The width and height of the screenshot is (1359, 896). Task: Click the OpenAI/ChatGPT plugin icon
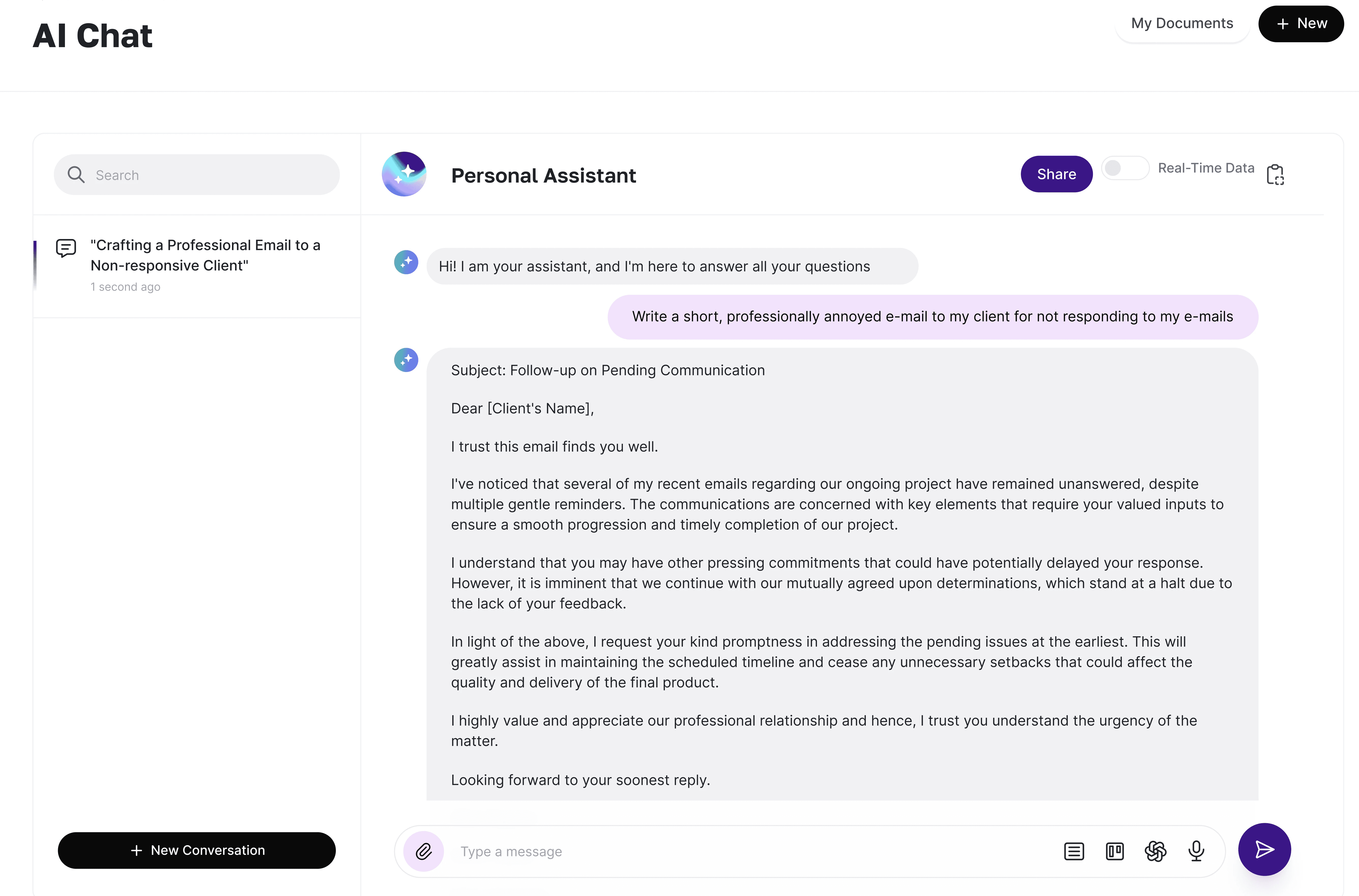pyautogui.click(x=1155, y=851)
